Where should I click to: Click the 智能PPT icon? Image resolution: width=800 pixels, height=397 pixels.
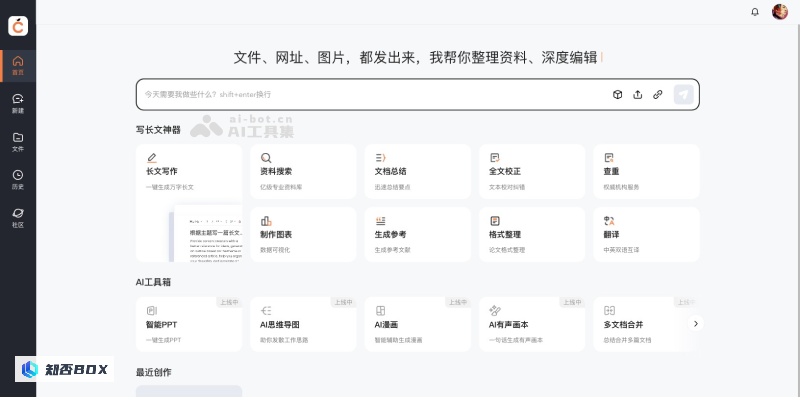point(152,311)
